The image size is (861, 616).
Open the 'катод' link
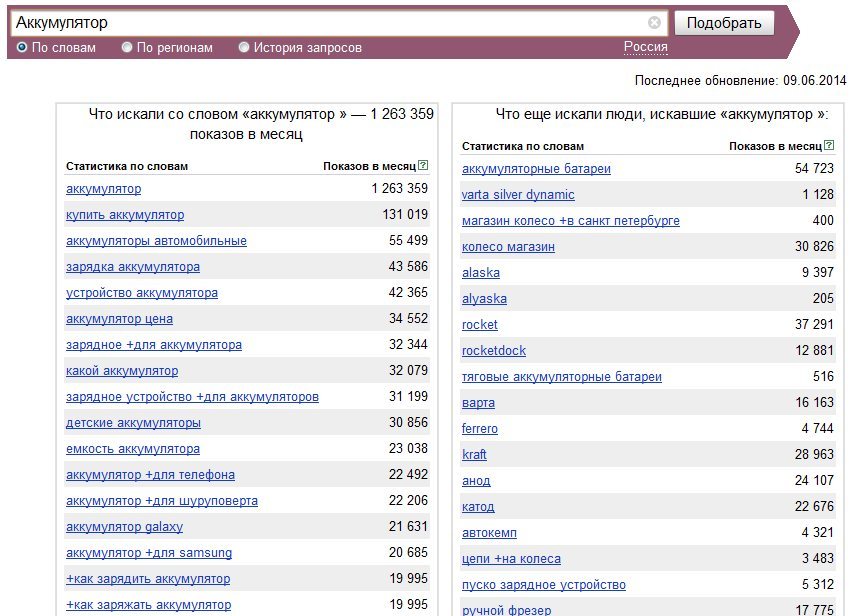coord(478,506)
